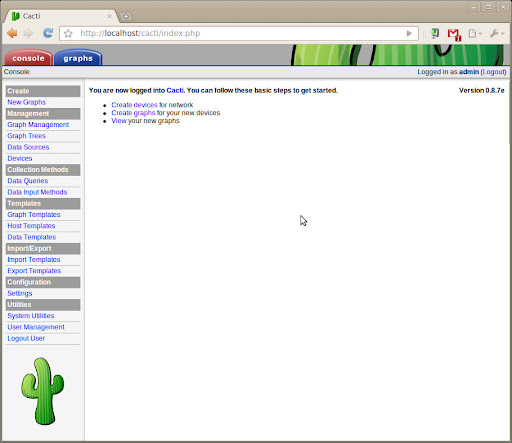Close the Cacti browser tab
Viewport: 512px width, 443px height.
coord(109,16)
